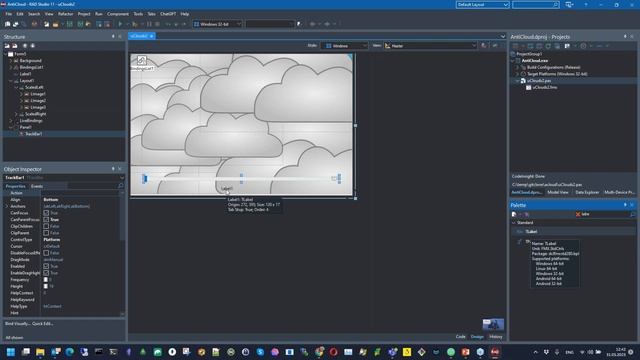Viewport: 640px width, 360px height.
Task: Click the search icon in Palette panel
Action: tap(633, 214)
